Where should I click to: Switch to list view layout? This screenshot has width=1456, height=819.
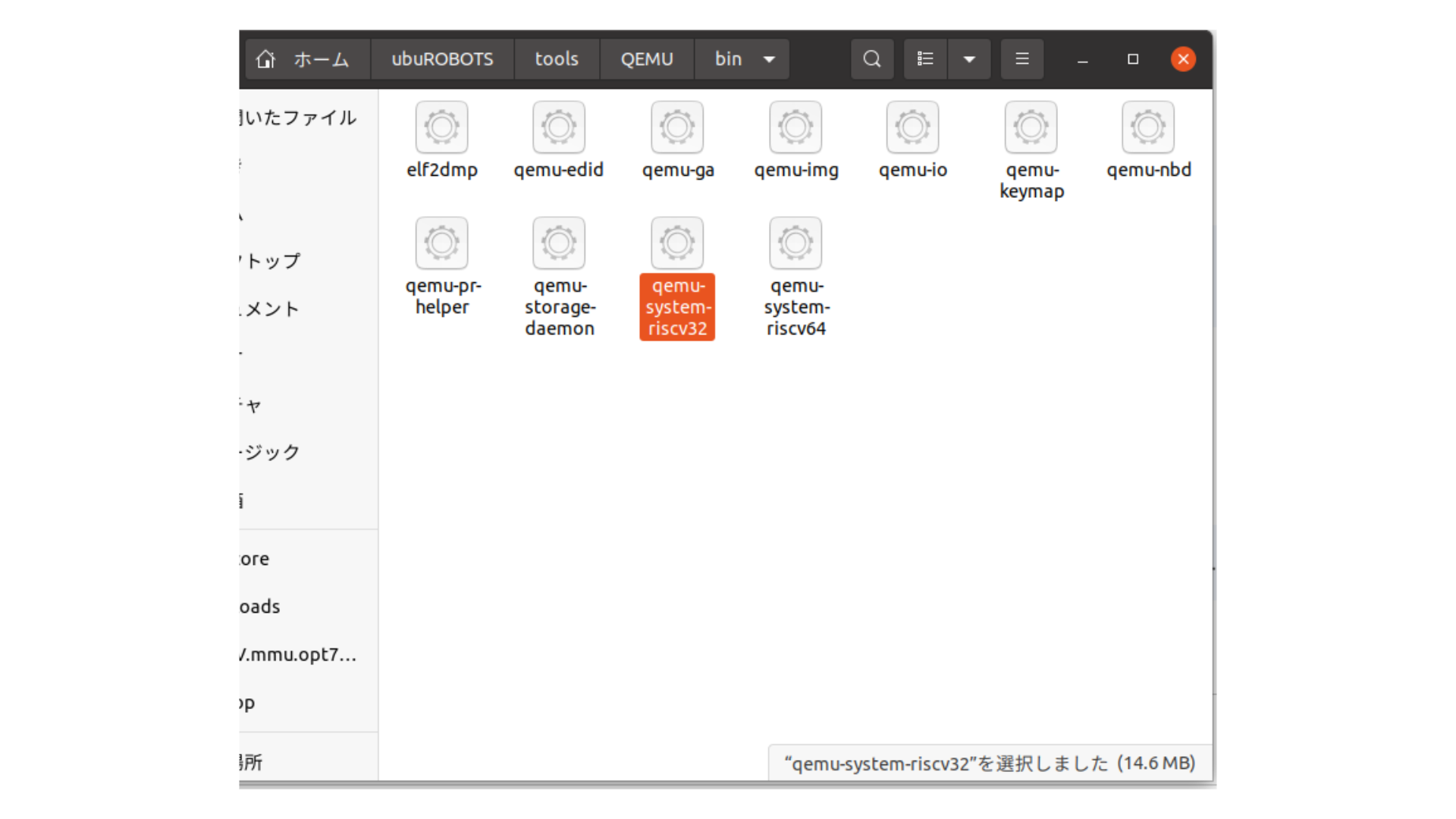coord(924,58)
